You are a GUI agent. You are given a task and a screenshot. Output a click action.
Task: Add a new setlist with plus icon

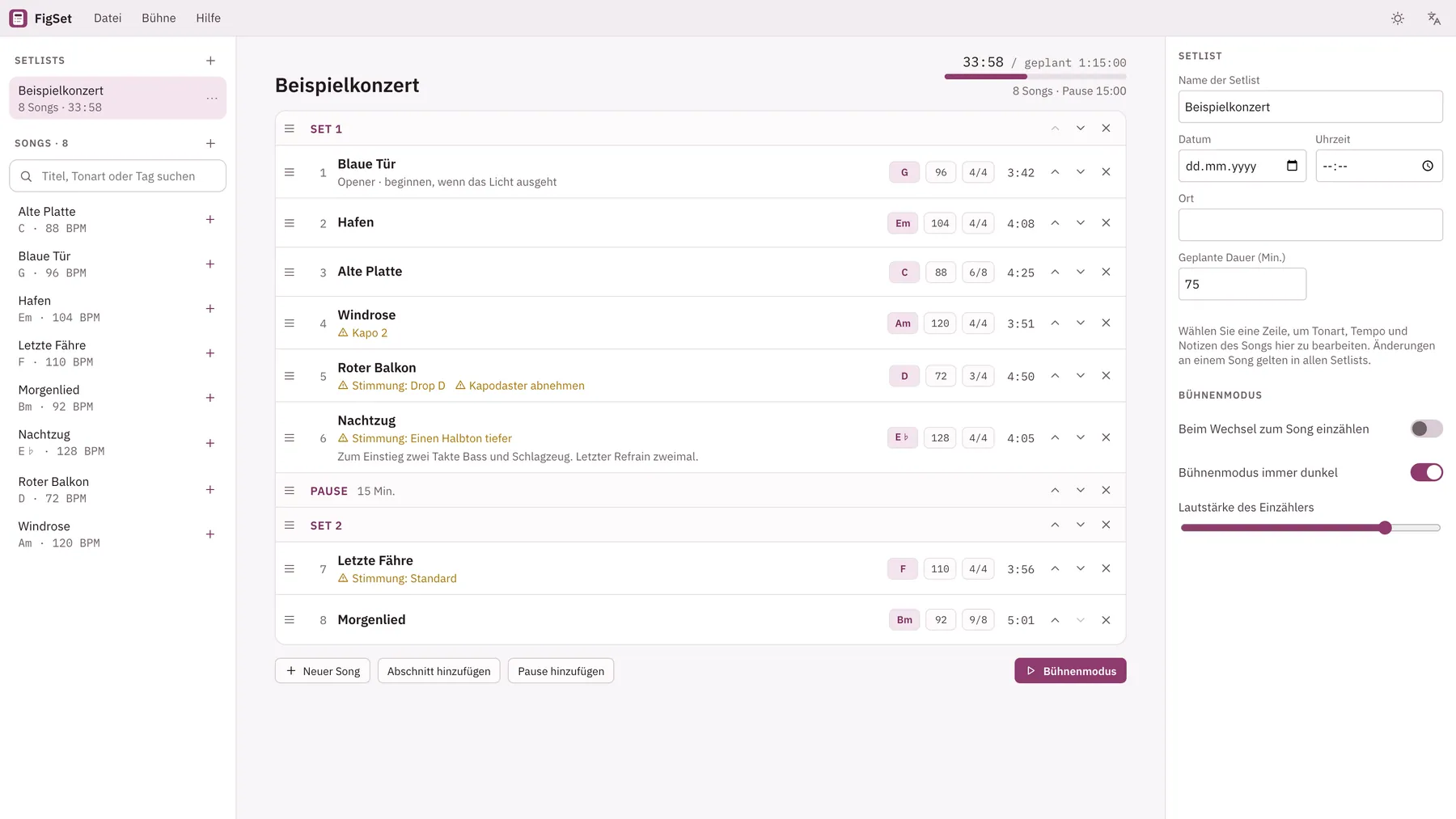pyautogui.click(x=210, y=61)
